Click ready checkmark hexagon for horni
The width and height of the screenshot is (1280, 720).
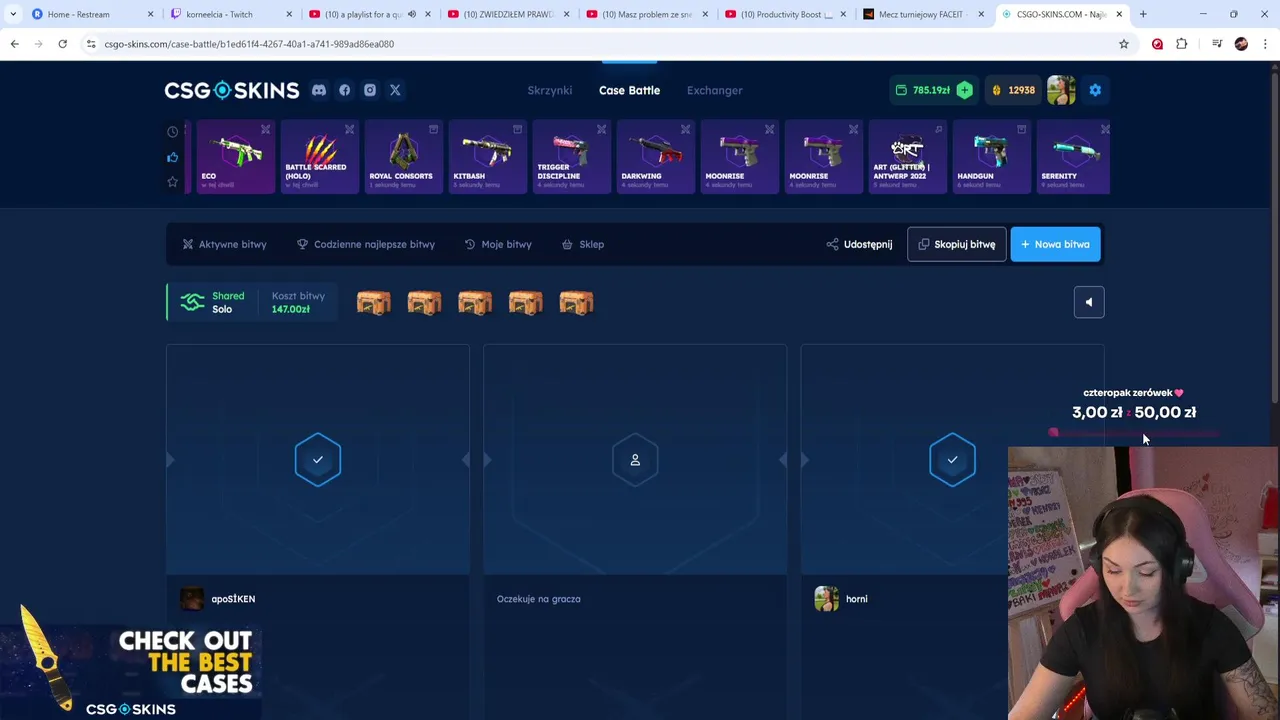coord(952,460)
